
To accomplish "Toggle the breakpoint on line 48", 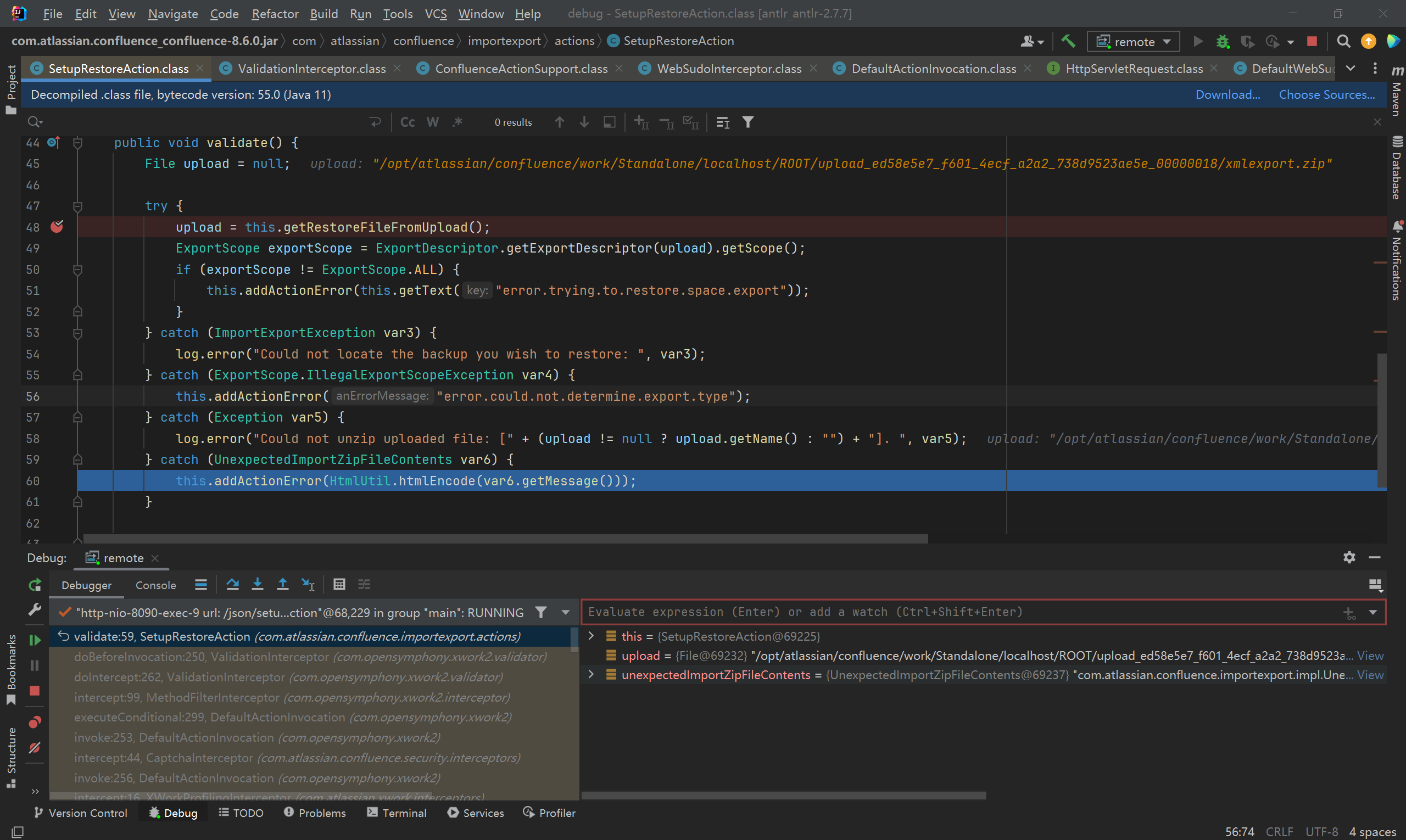I will (57, 227).
